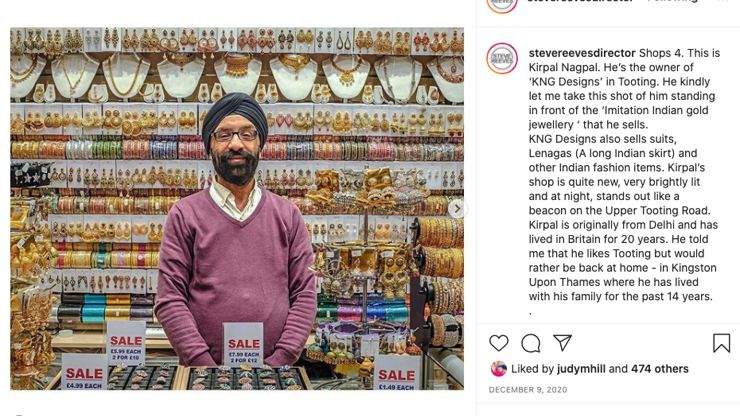This screenshot has height=416, width=740.
Task: Click the header username at top
Action: 580,1
